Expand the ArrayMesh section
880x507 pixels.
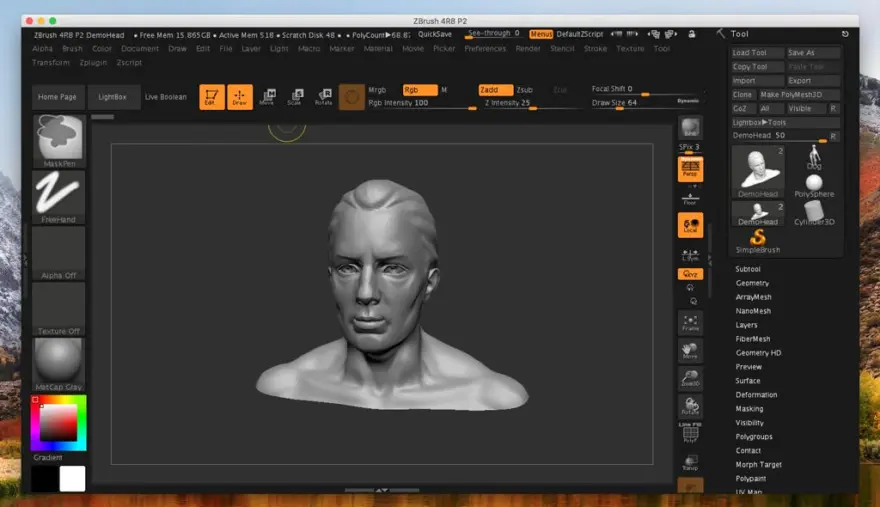click(753, 297)
